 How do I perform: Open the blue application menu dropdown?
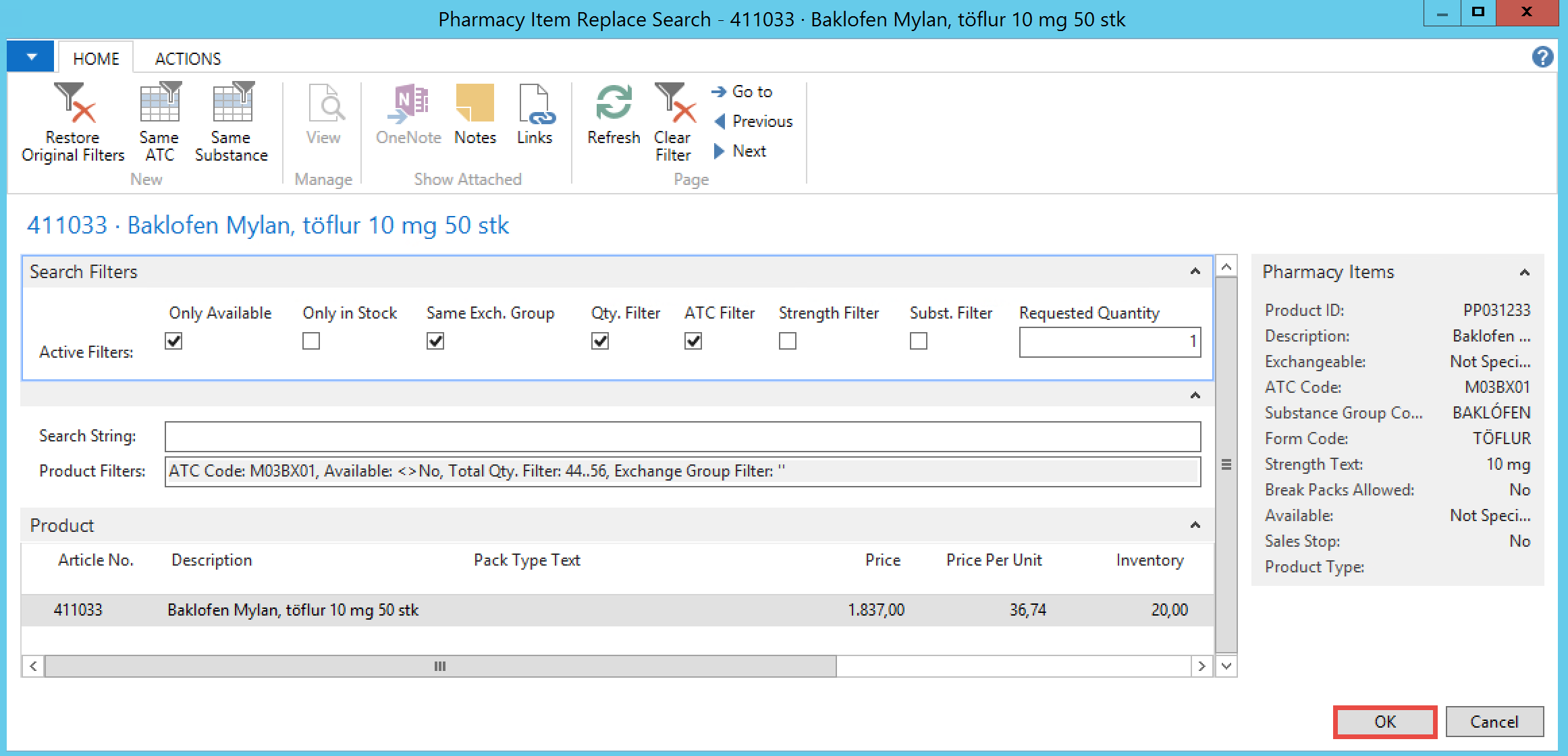click(31, 57)
